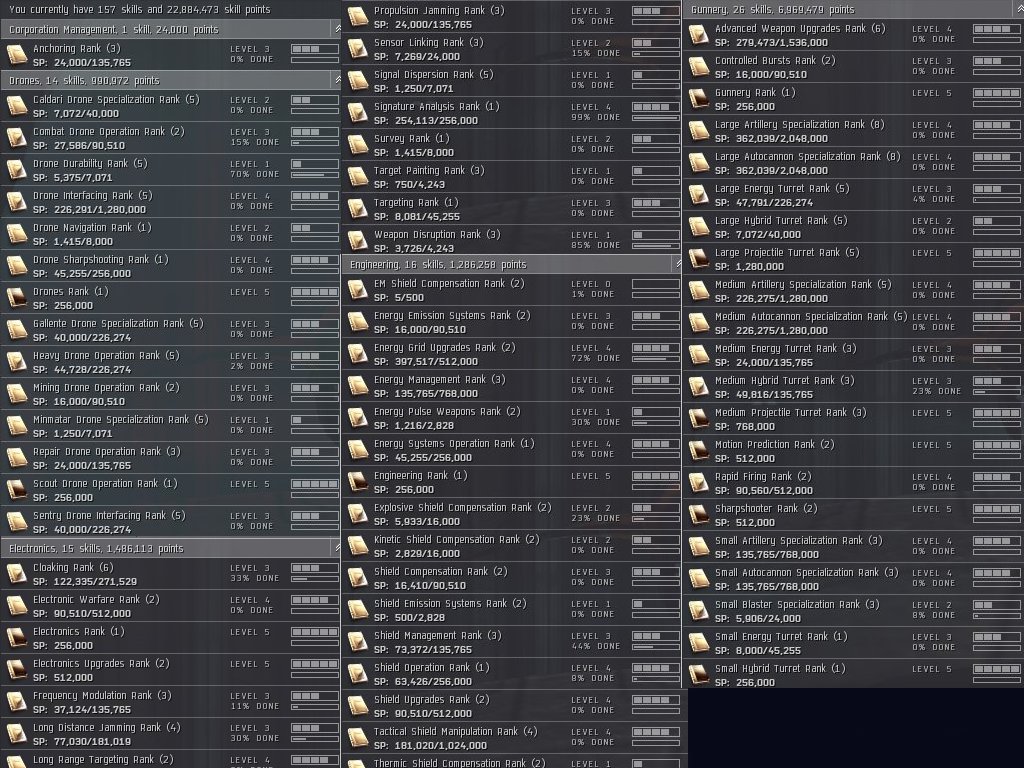Select the Electronics Upgrades book icon
1024x768 pixels.
tap(16, 670)
